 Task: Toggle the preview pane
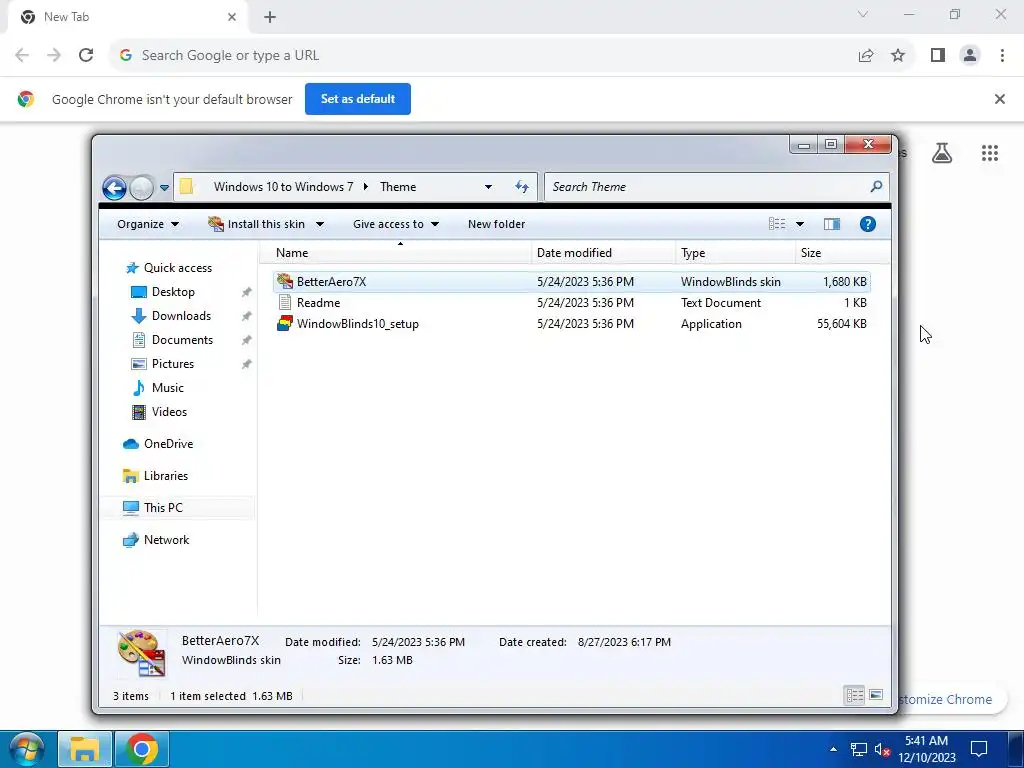pos(831,224)
